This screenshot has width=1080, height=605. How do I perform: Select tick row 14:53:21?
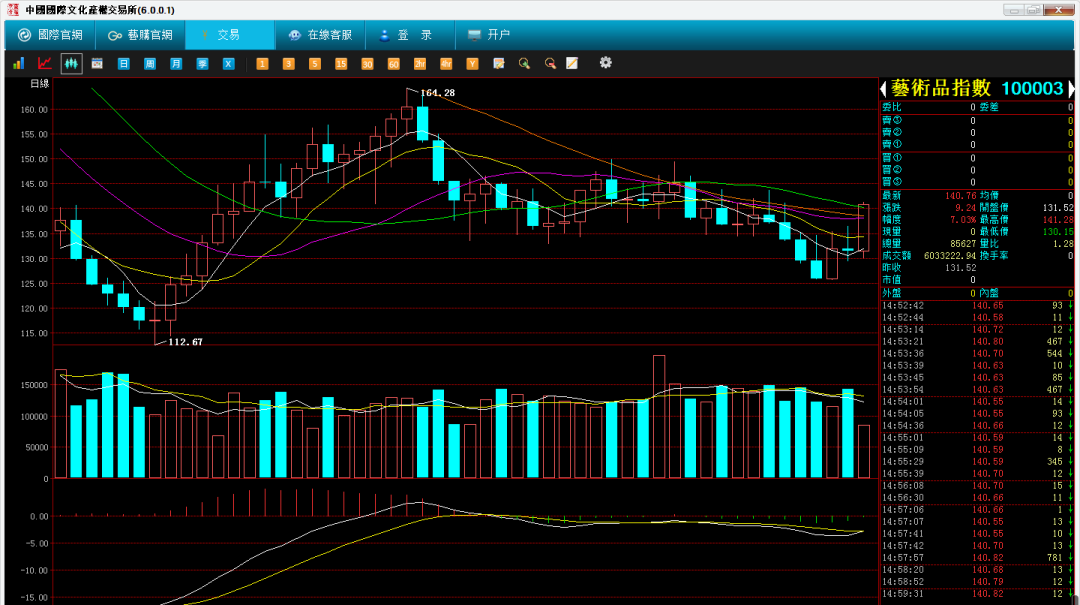(x=977, y=342)
